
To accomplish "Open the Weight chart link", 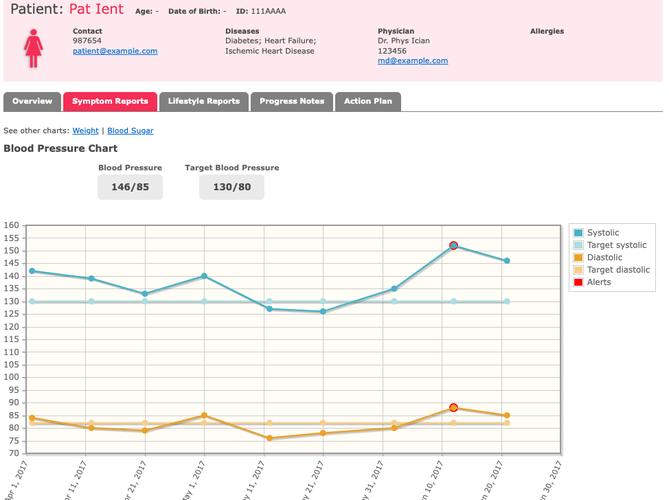I will click(85, 131).
